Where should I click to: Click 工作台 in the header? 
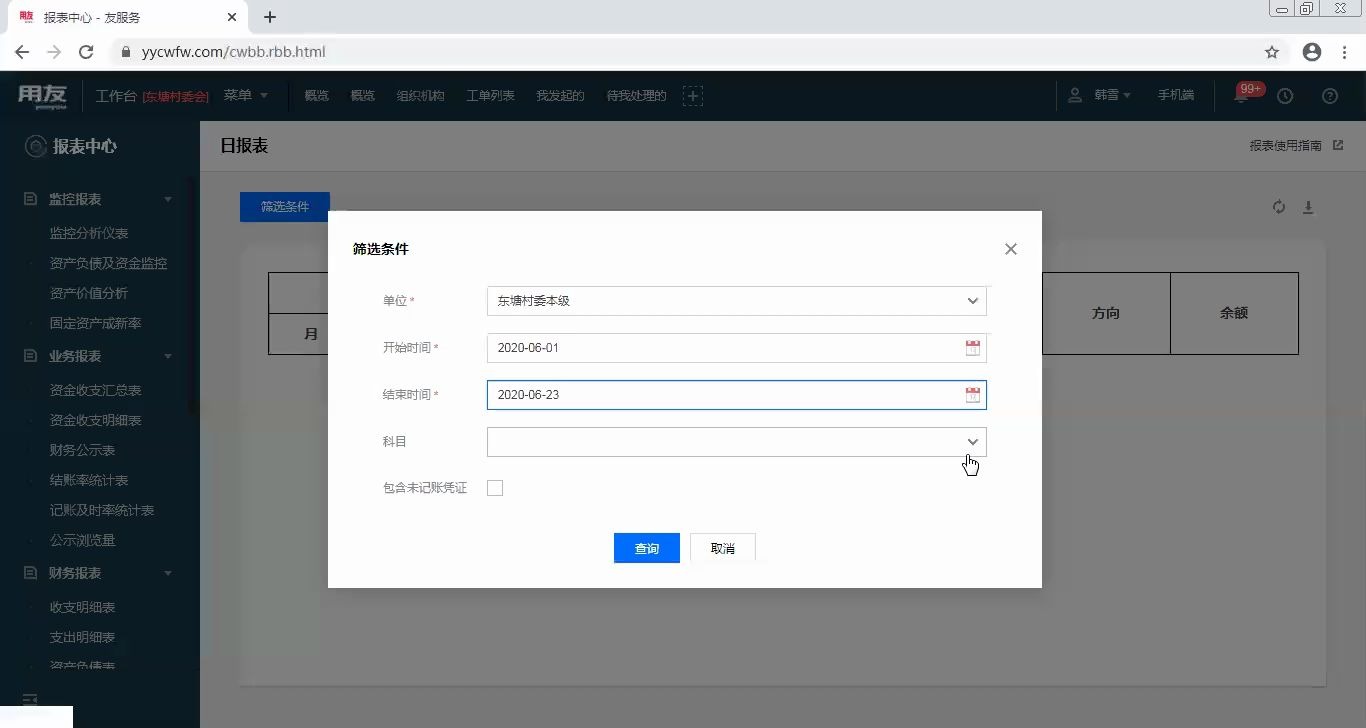click(x=116, y=96)
